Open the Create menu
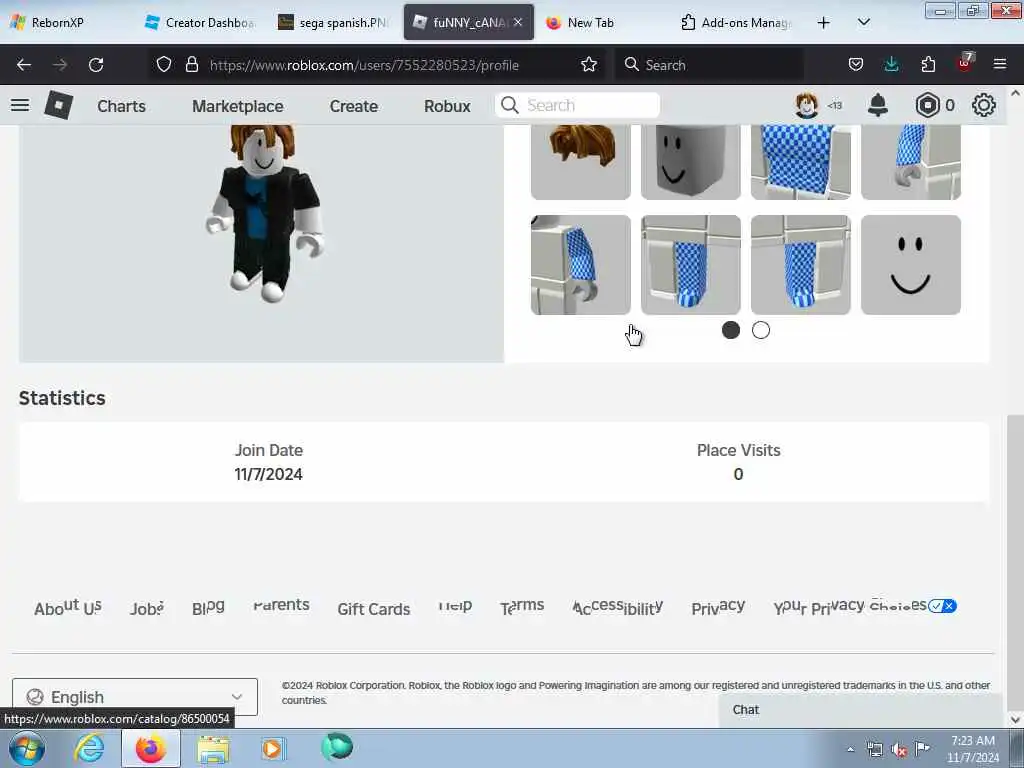The height and width of the screenshot is (768, 1024). coord(353,106)
